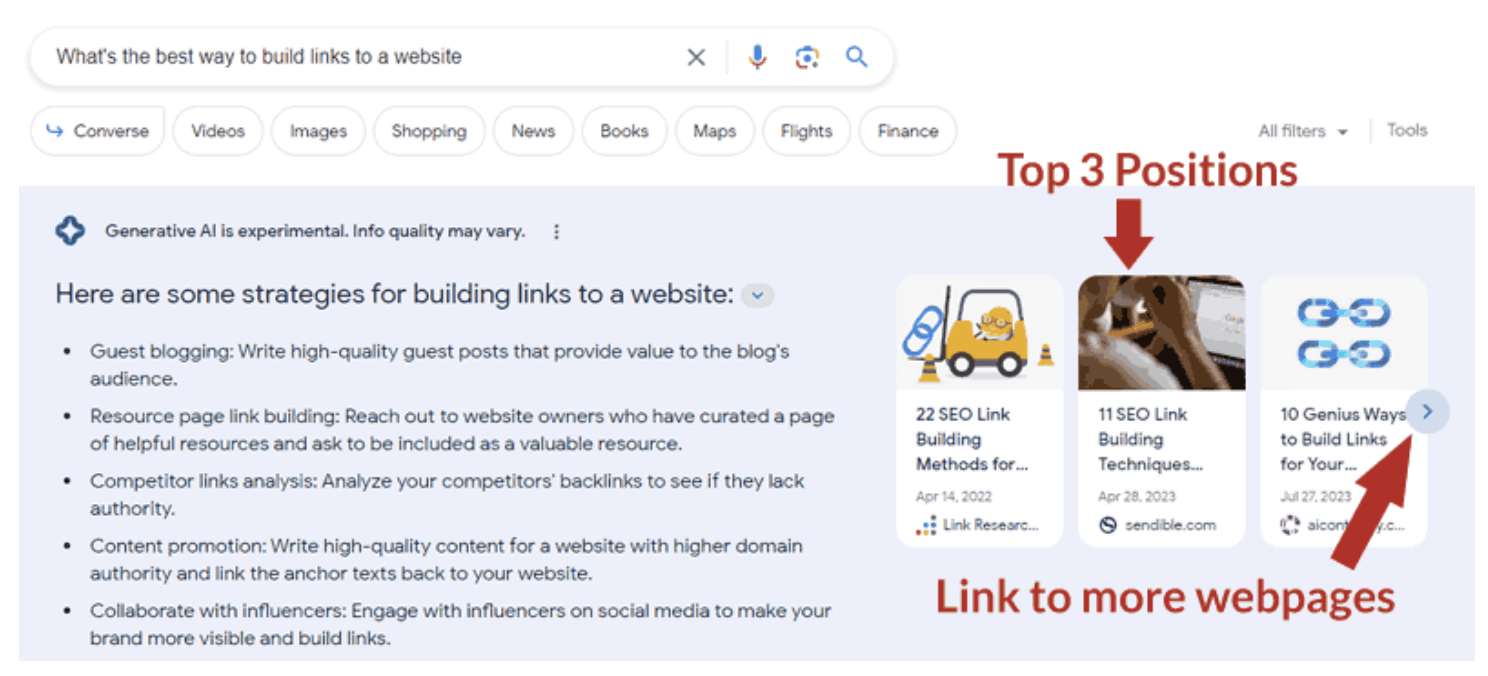1488x676 pixels.
Task: Open the three-dot menu beside AI notice
Action: pos(557,232)
